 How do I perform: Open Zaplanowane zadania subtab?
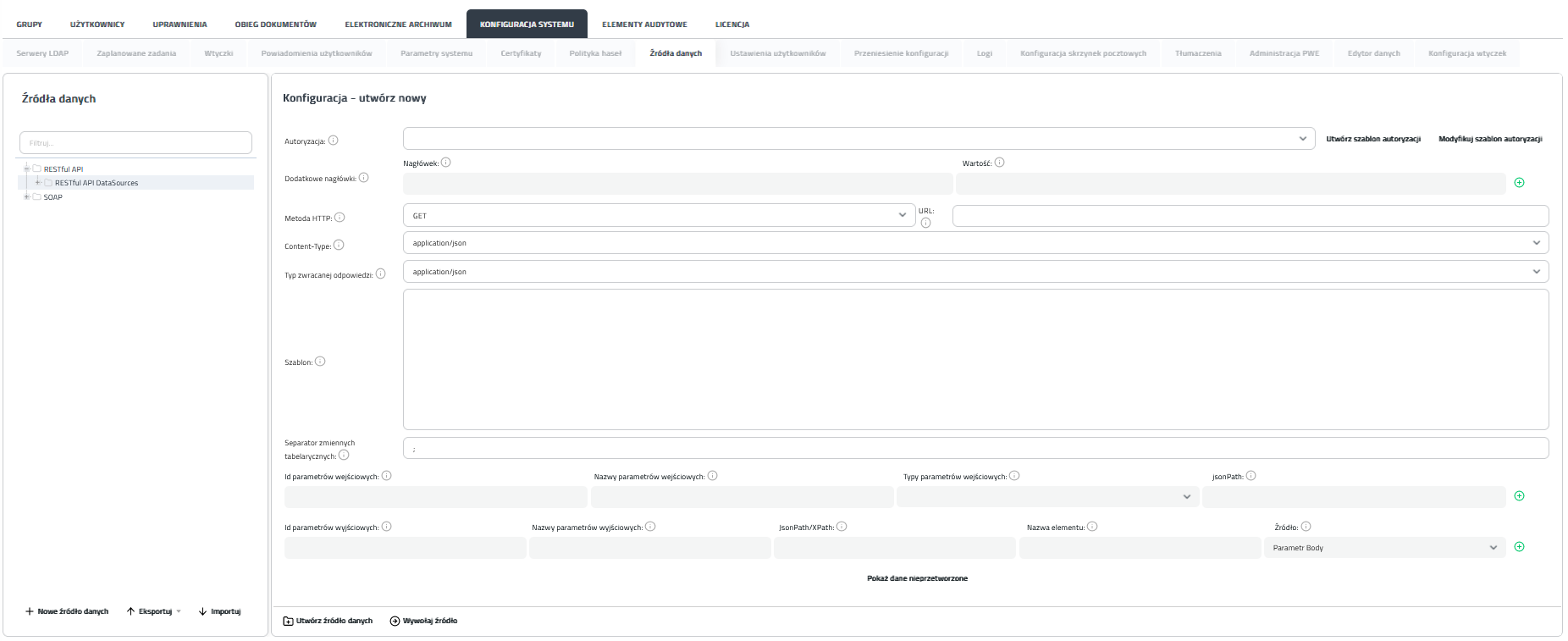coord(136,53)
